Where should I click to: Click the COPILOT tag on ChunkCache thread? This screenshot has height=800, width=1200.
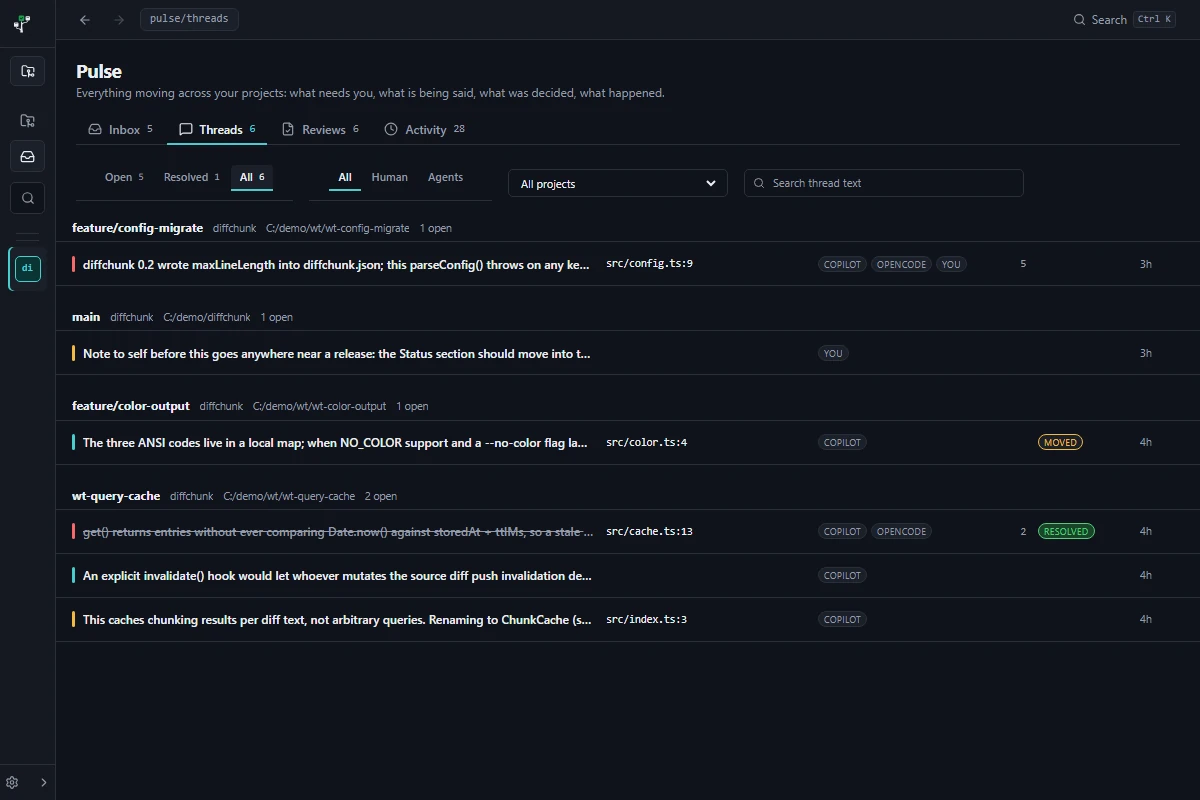tap(842, 619)
